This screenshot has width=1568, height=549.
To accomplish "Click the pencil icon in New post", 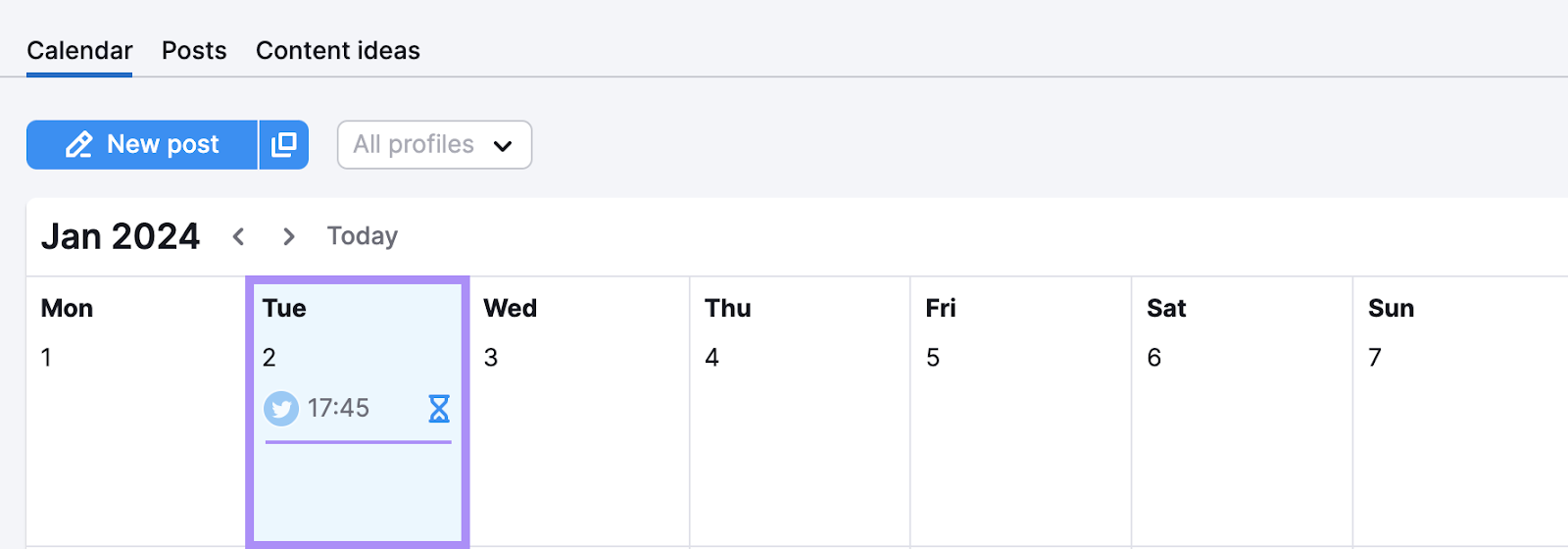I will 79,145.
